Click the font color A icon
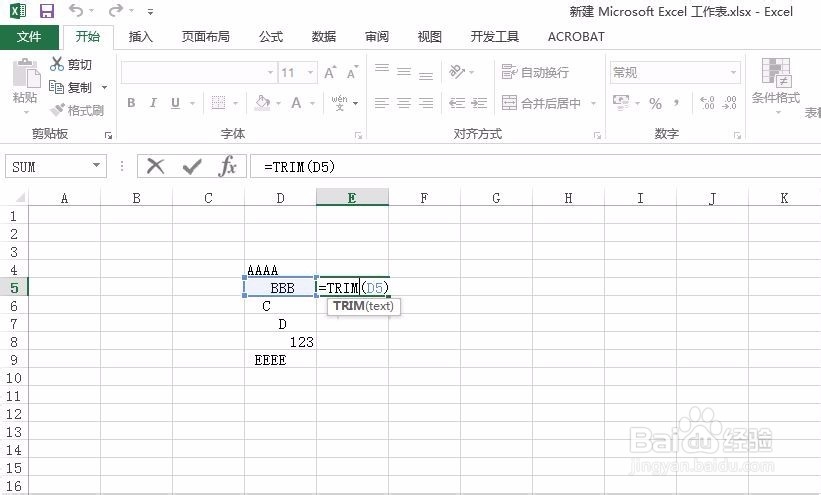The height and width of the screenshot is (495, 821). (296, 103)
